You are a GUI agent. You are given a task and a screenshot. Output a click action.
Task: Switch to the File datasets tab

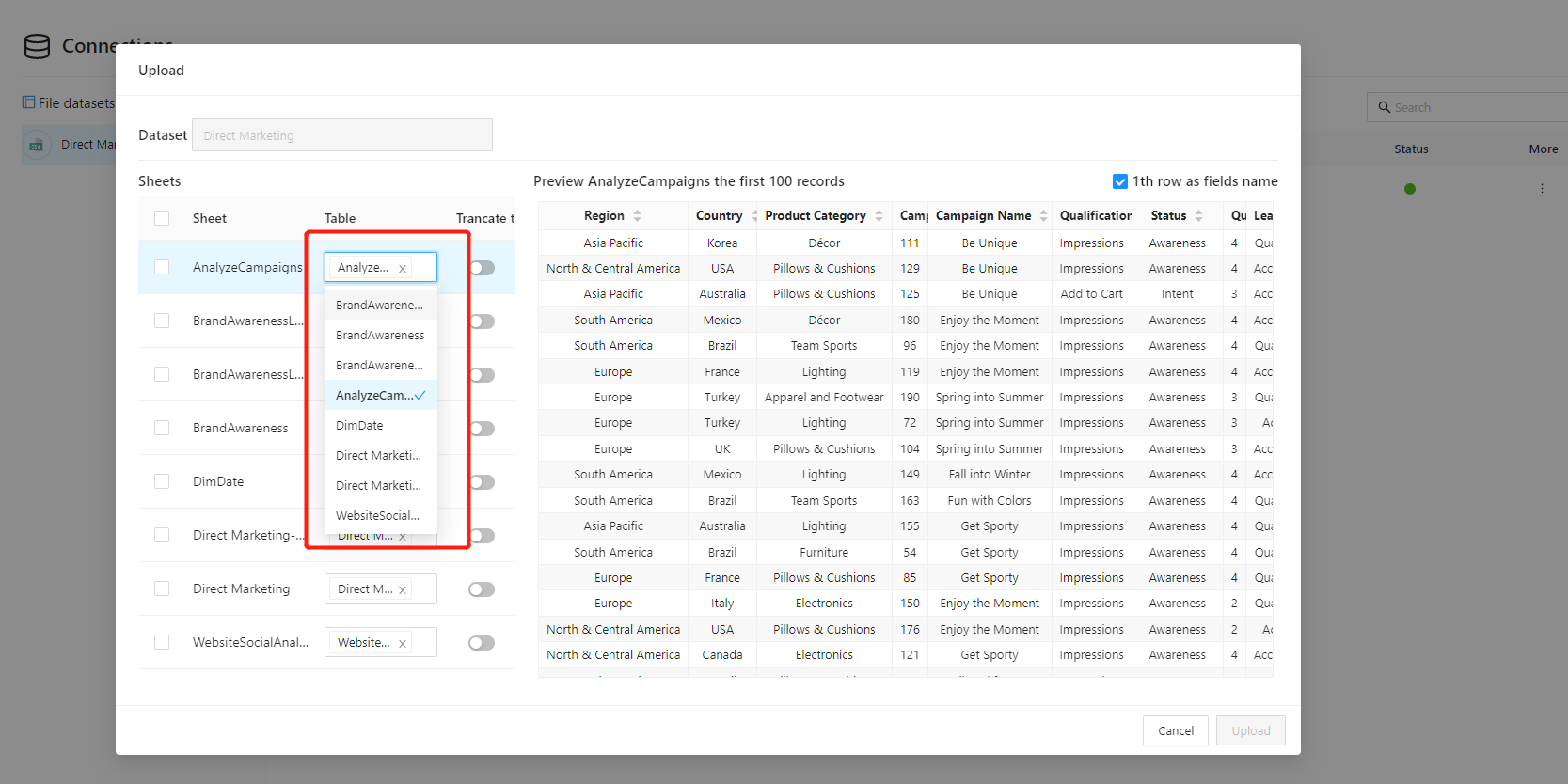[69, 102]
